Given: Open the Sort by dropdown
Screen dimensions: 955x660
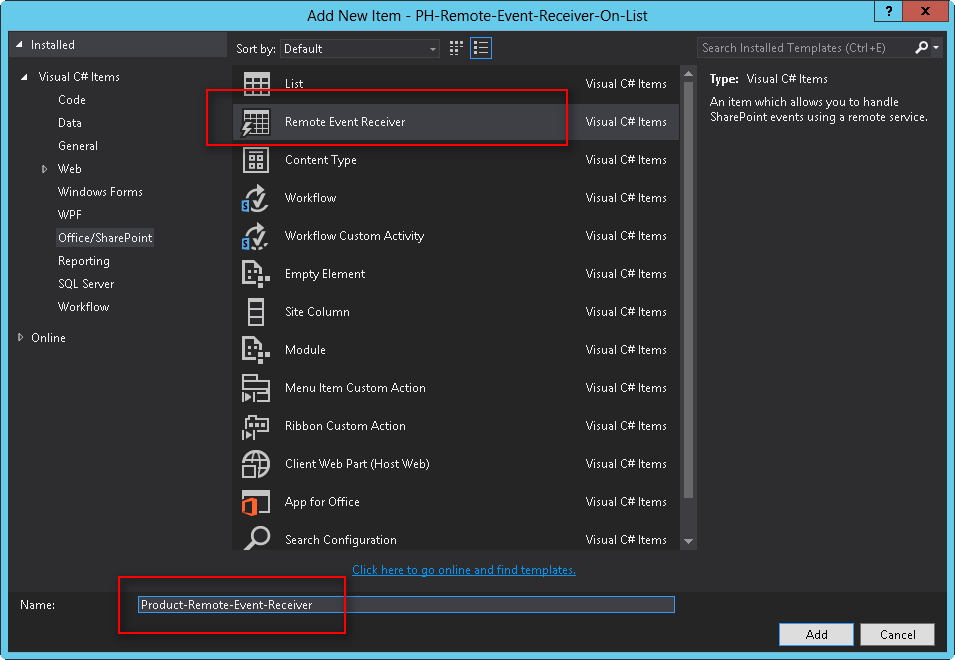Looking at the screenshot, I should click(360, 48).
